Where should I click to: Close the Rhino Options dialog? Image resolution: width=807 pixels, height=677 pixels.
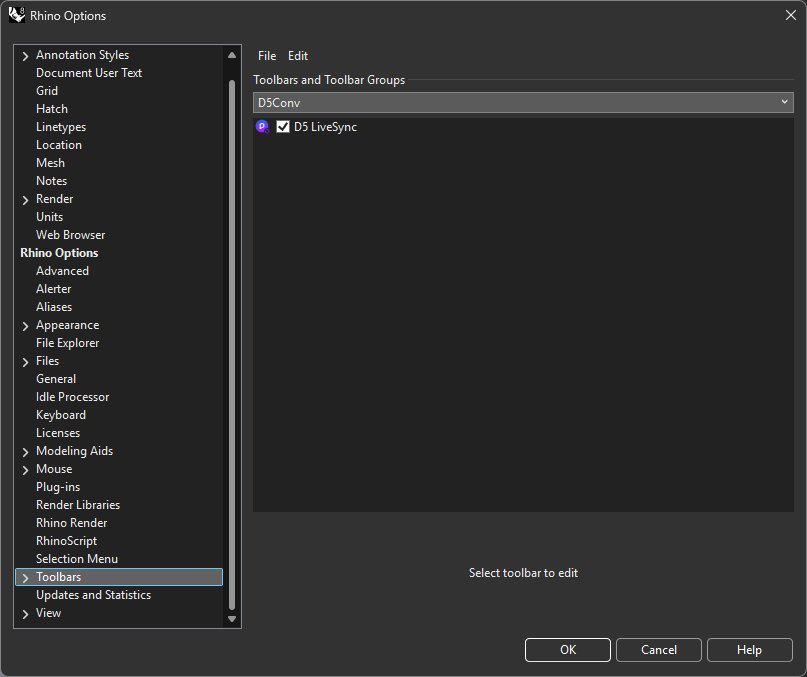(x=791, y=15)
